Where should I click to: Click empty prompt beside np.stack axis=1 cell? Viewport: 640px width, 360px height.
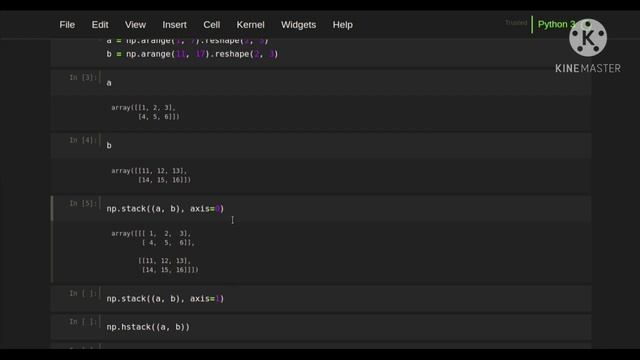point(83,293)
